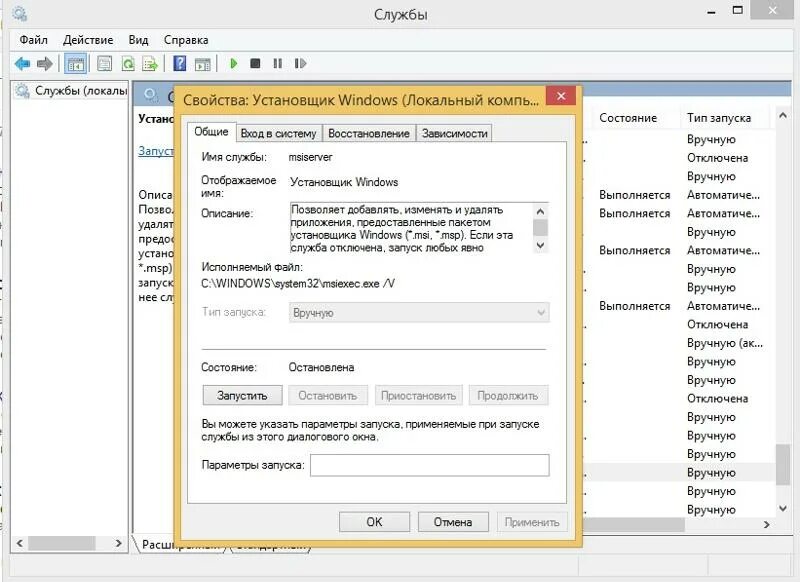Click the Тип запуска column header

tap(719, 118)
